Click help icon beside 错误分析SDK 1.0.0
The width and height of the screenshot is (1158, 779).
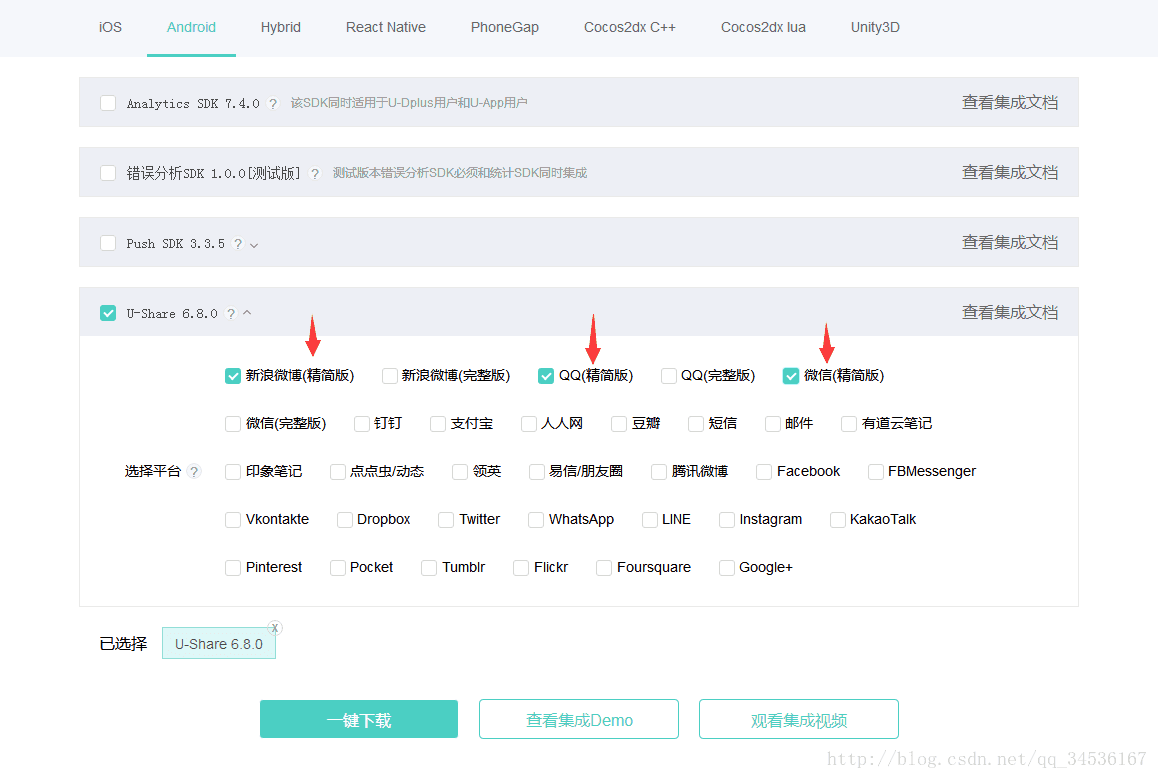(x=315, y=174)
